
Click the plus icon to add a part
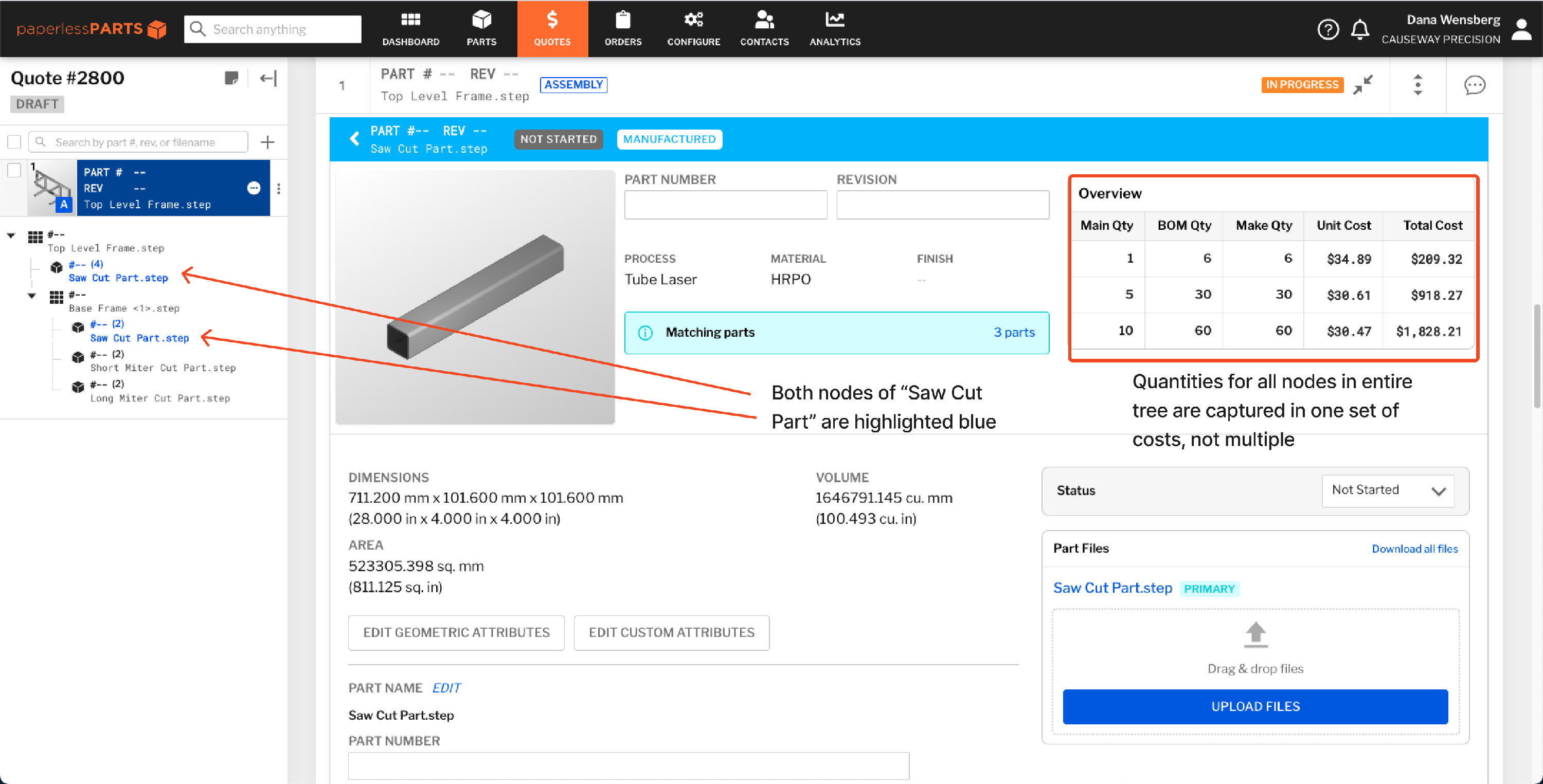tap(267, 141)
